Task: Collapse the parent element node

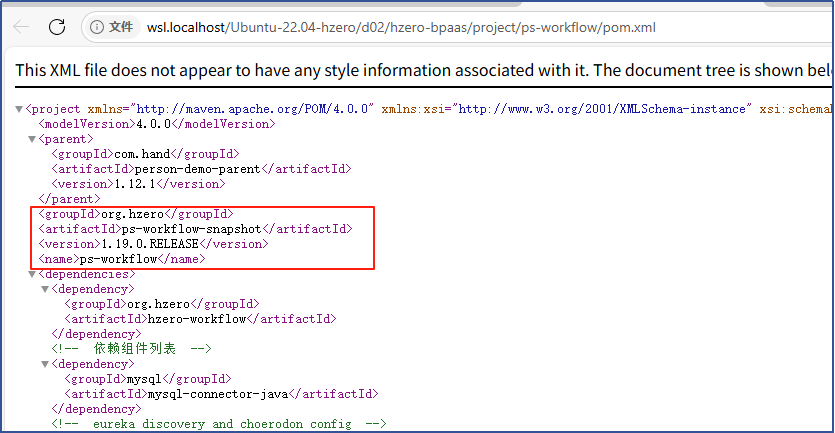Action: click(x=32, y=139)
